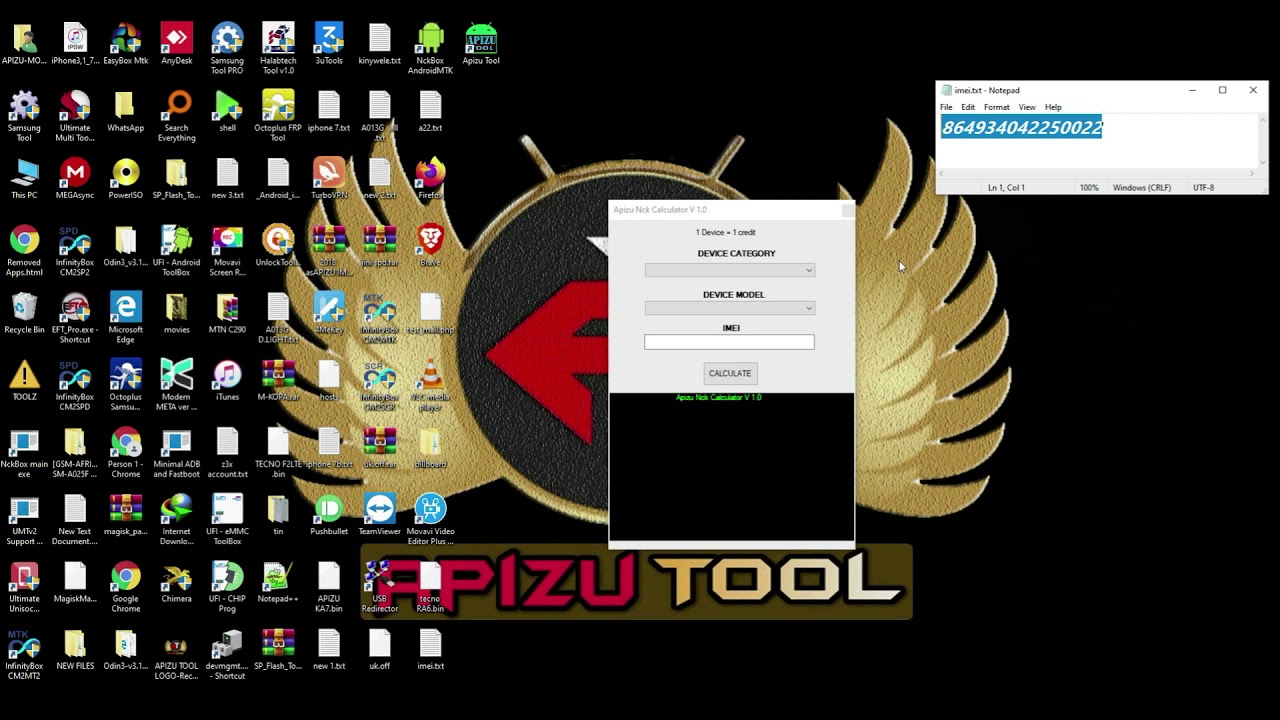This screenshot has width=1280, height=720.
Task: Select the devmgmt Shortcut icon
Action: pyautogui.click(x=227, y=655)
